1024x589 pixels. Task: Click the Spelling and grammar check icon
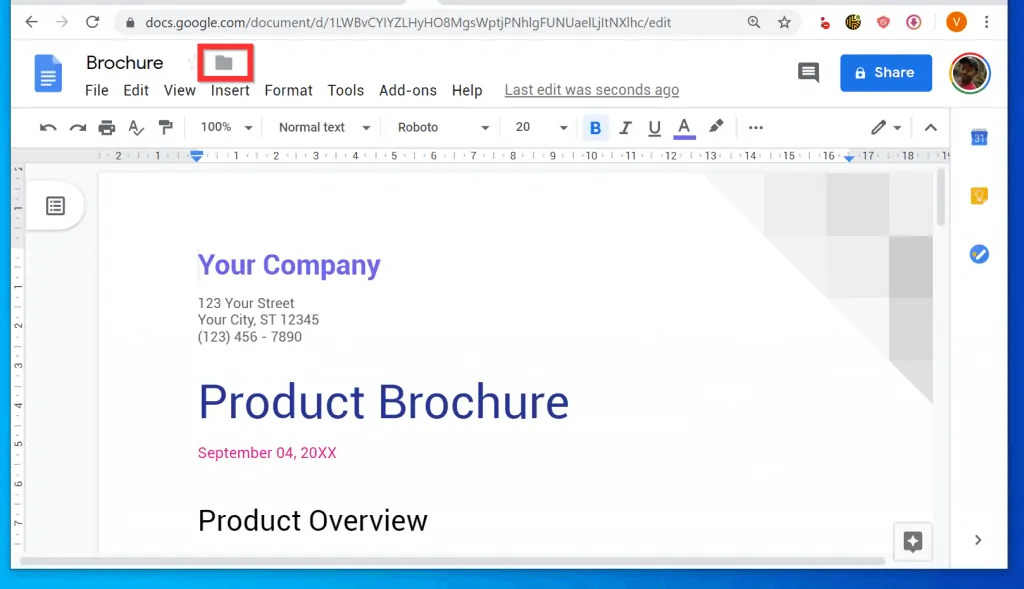(137, 127)
